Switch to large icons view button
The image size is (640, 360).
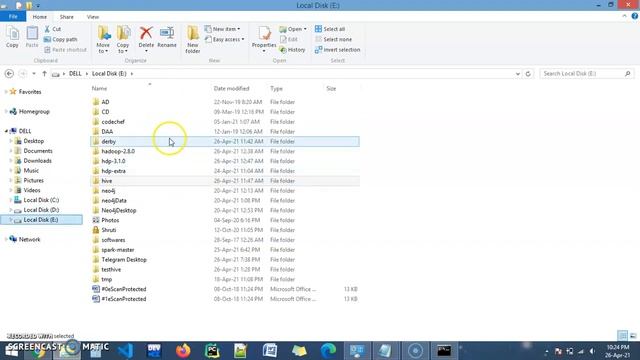[x=633, y=336]
